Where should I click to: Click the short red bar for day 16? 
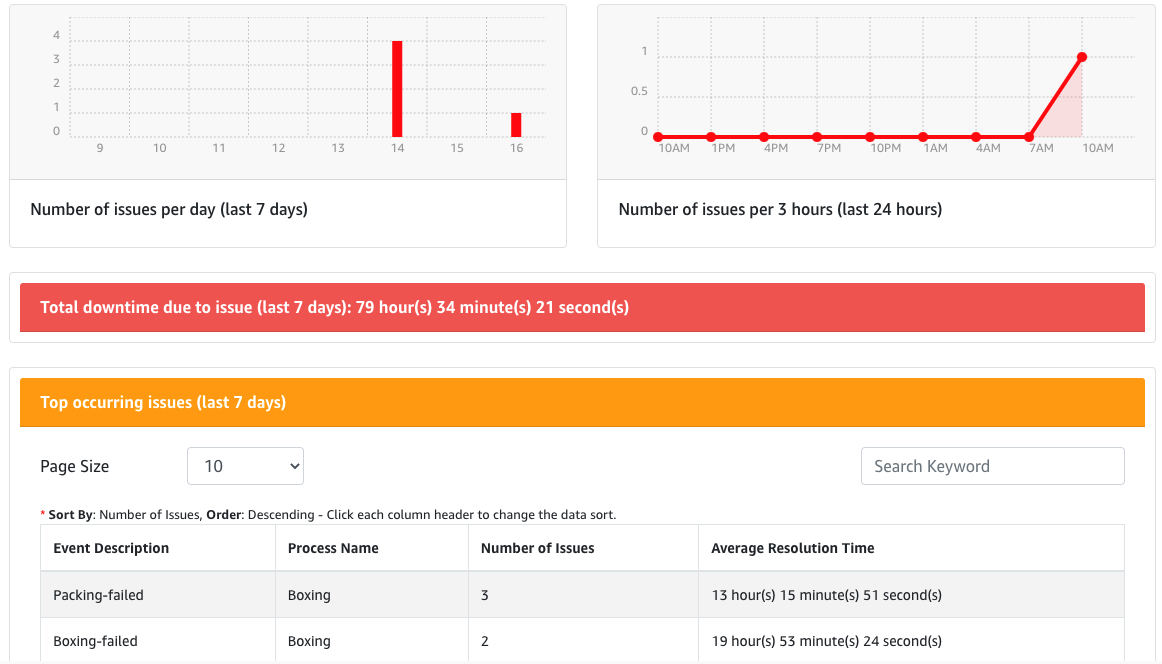(516, 122)
